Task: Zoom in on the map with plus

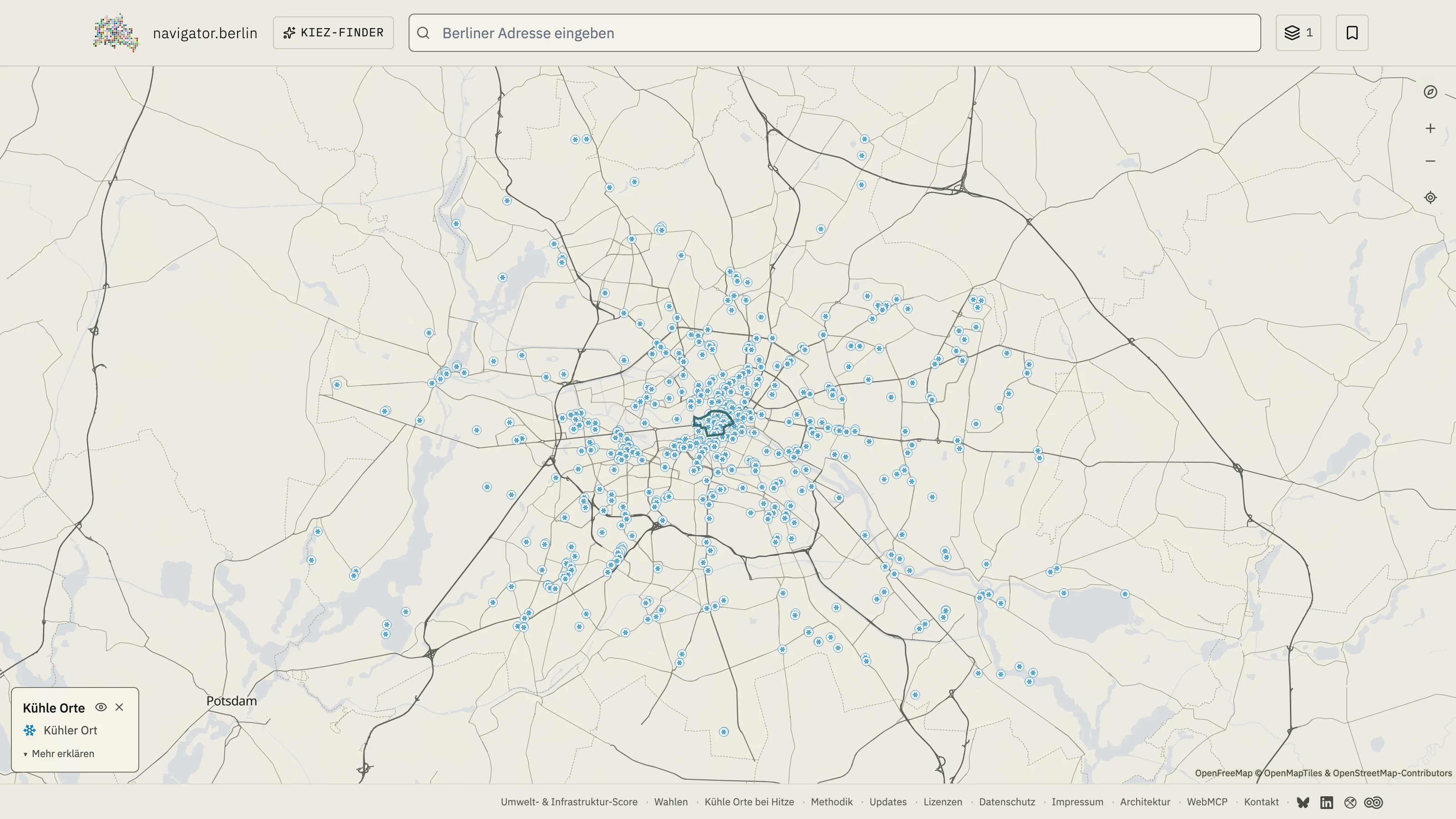Action: tap(1431, 128)
